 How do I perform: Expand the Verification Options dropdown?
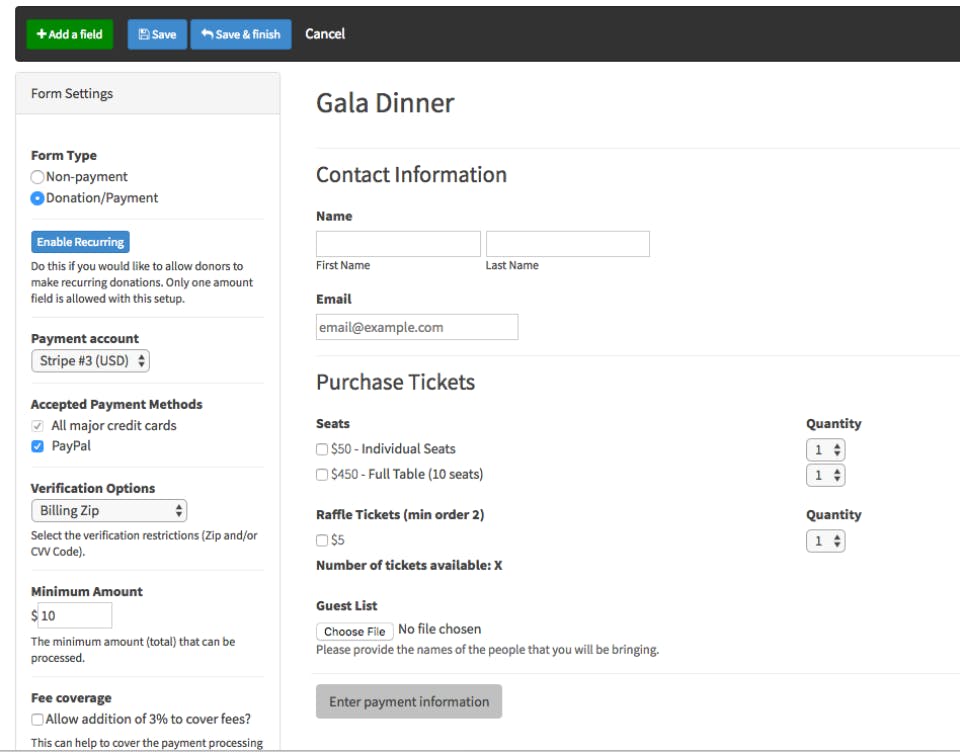(109, 511)
